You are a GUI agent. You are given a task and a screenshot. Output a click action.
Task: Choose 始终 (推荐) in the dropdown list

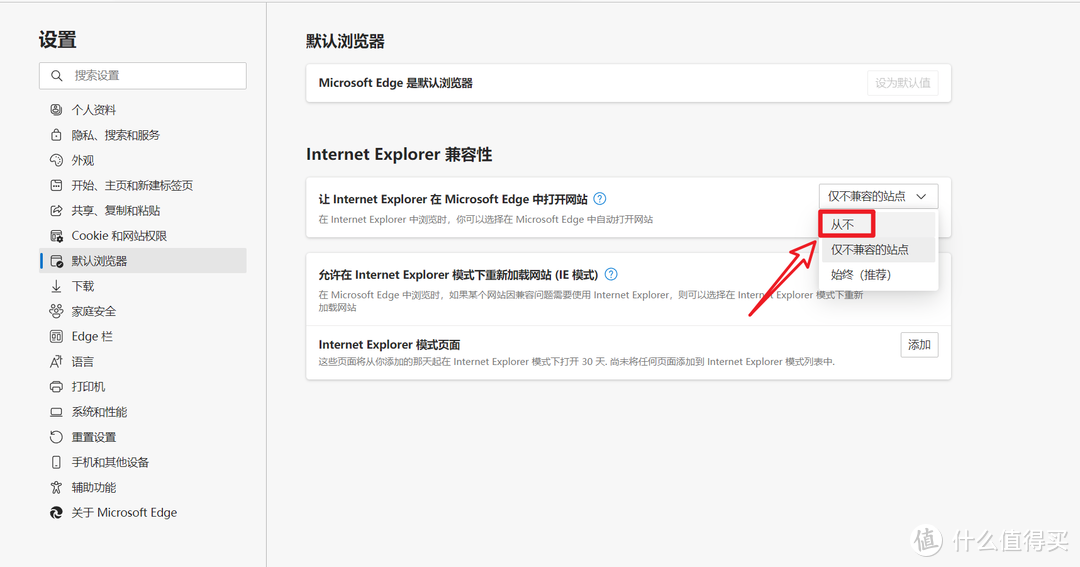(x=860, y=275)
